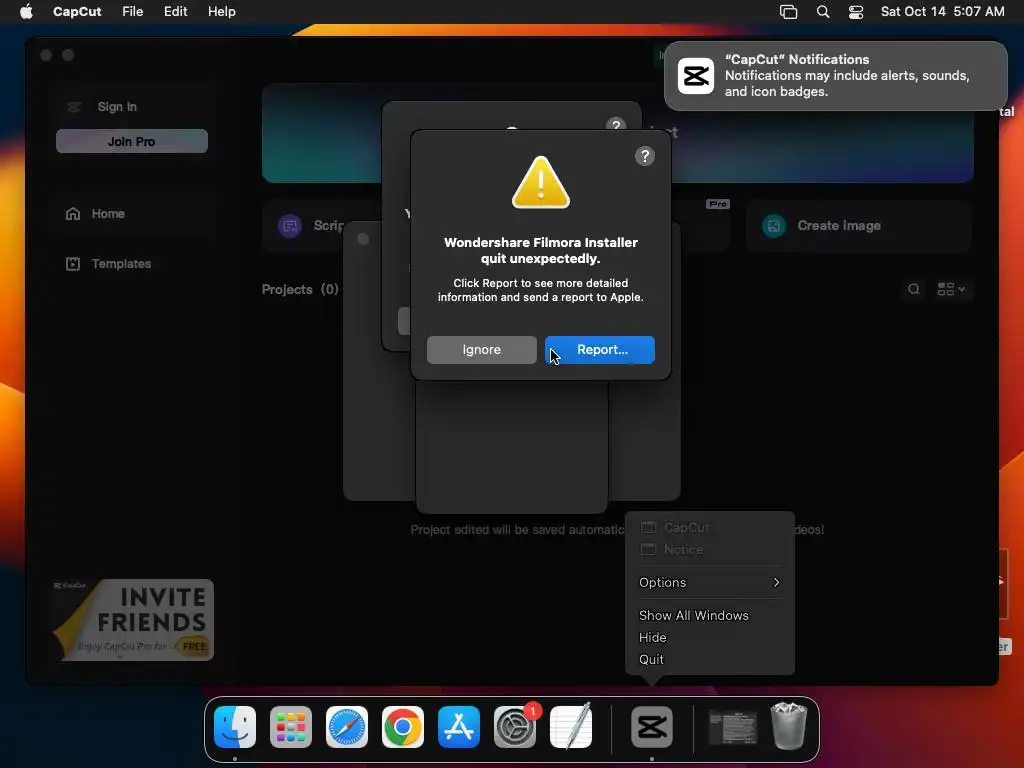Open Templates in CapCut sidebar

[x=121, y=264]
